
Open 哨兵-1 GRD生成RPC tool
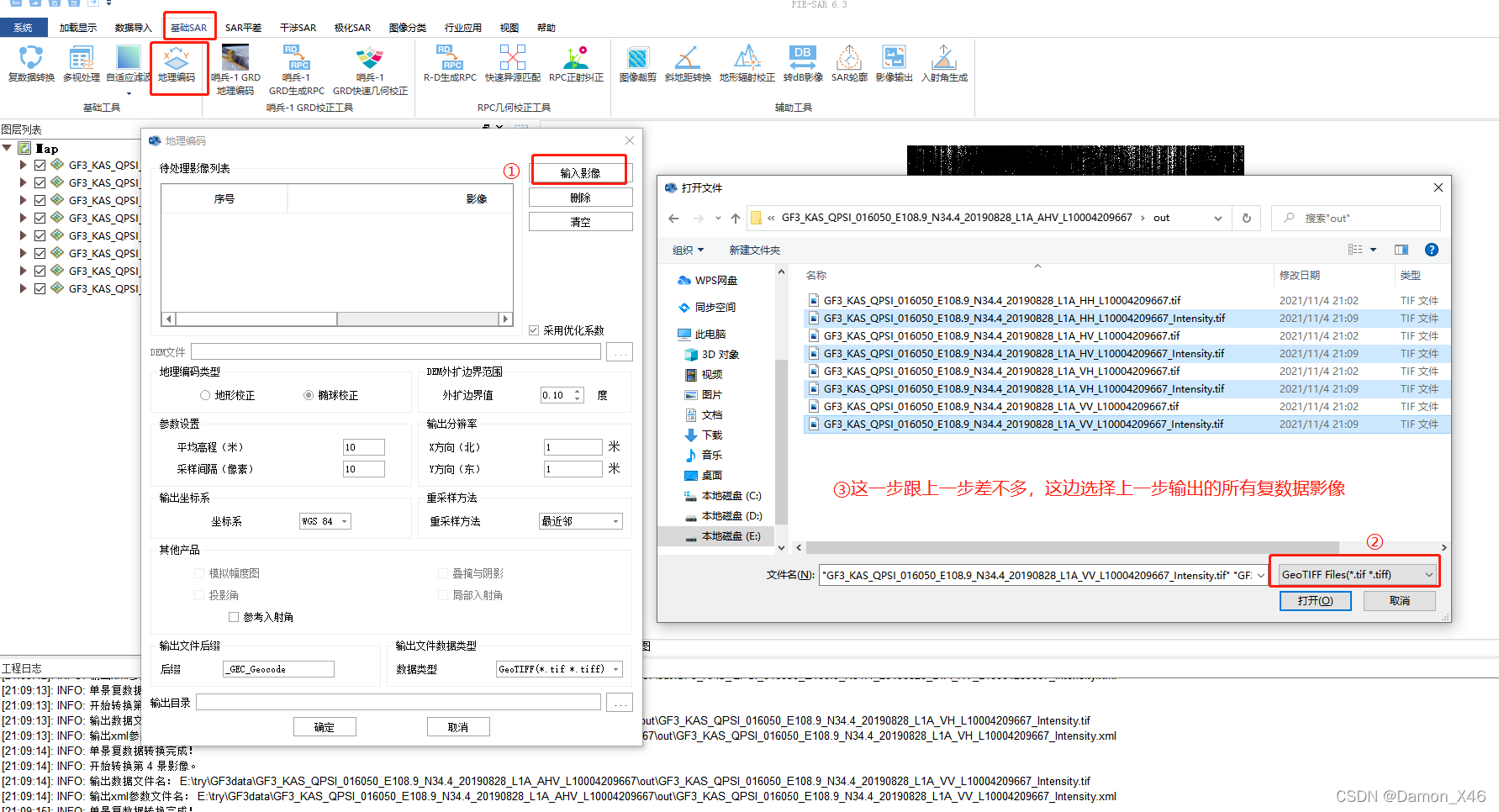tap(297, 70)
